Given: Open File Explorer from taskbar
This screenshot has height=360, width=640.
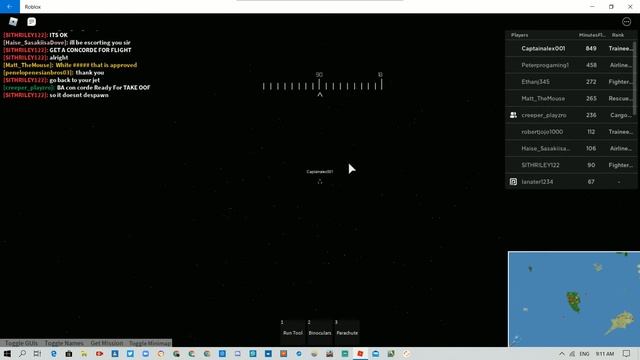Looking at the screenshot, I should click(84, 353).
